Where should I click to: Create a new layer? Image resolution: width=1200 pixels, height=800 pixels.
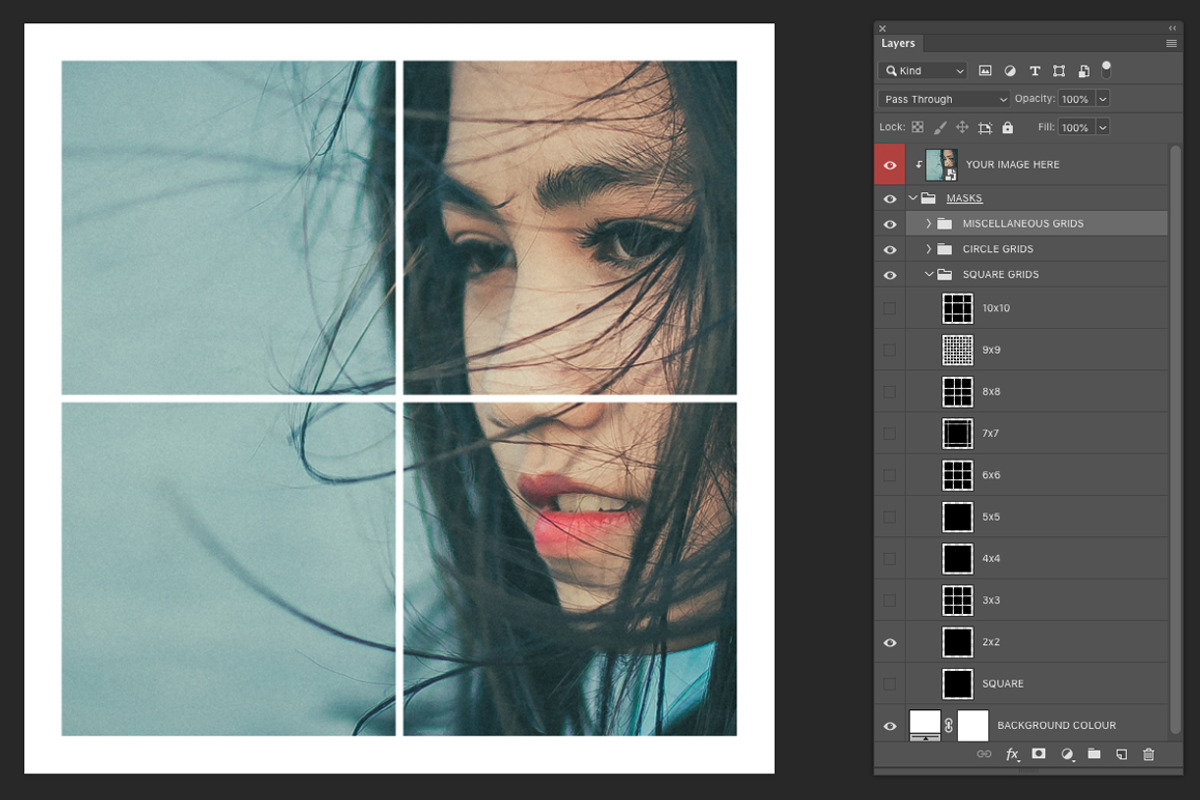coord(1121,755)
